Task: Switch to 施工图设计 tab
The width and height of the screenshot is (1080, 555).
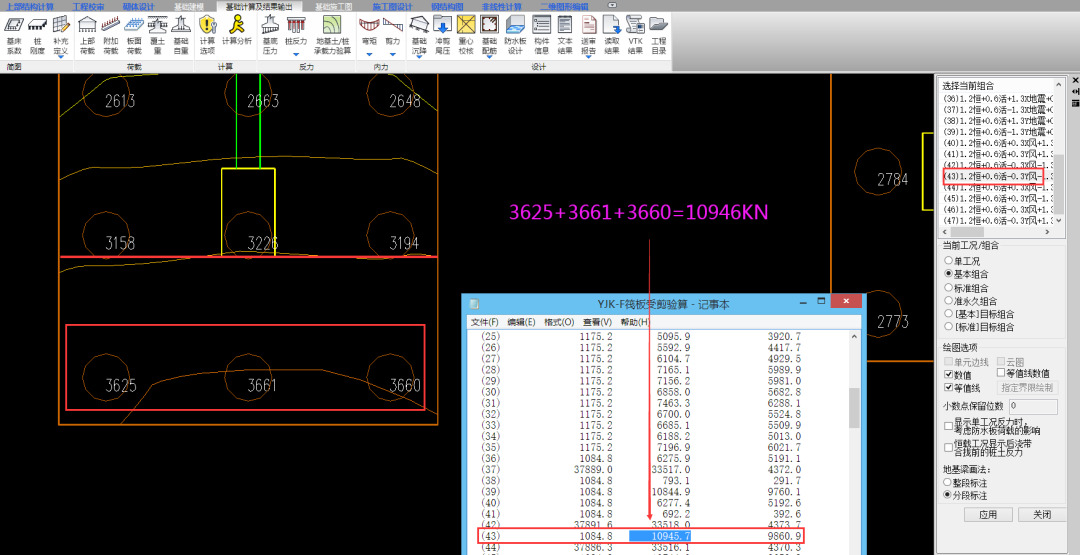Action: 393,6
